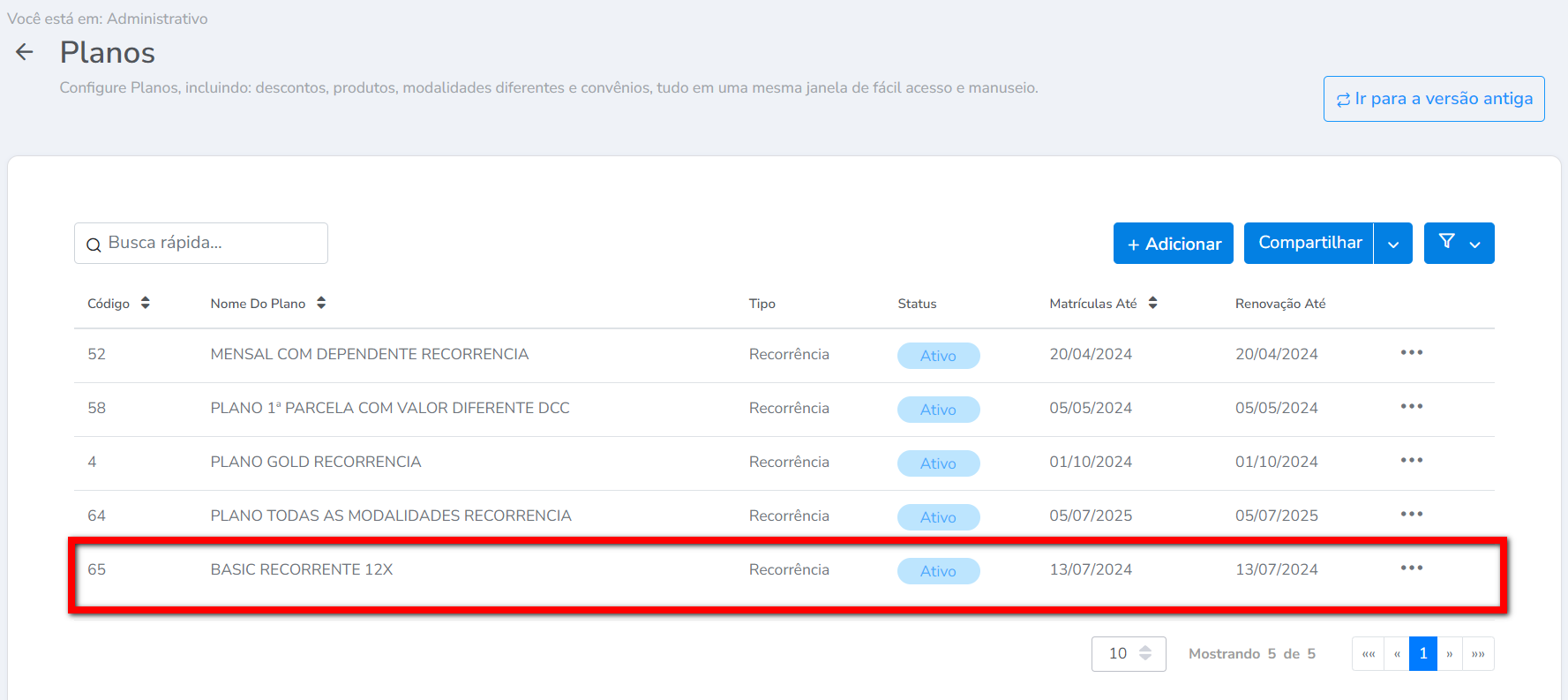The image size is (1568, 700).
Task: Go to the next page arrow
Action: (1450, 654)
